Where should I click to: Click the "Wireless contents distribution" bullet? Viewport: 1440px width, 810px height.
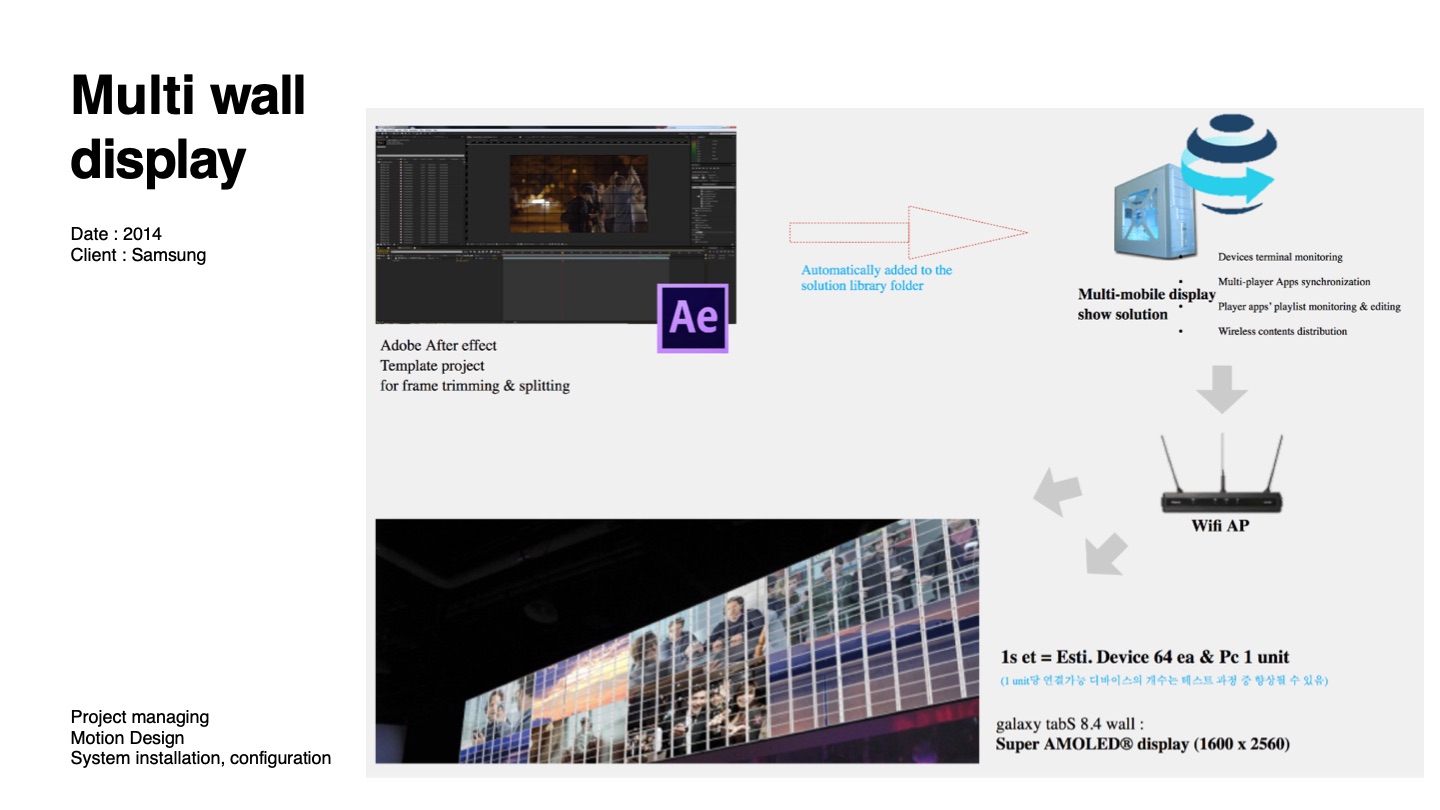tap(1282, 331)
